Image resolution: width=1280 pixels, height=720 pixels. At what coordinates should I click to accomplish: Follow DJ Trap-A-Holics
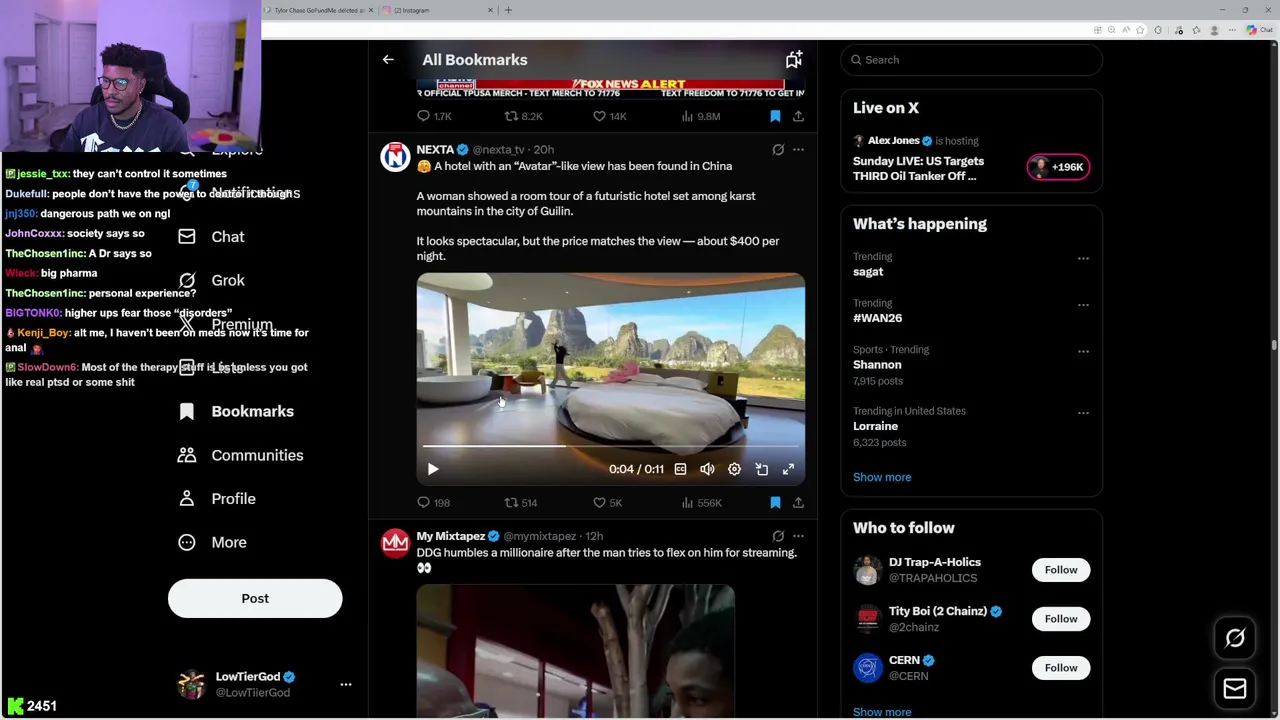click(x=1061, y=570)
